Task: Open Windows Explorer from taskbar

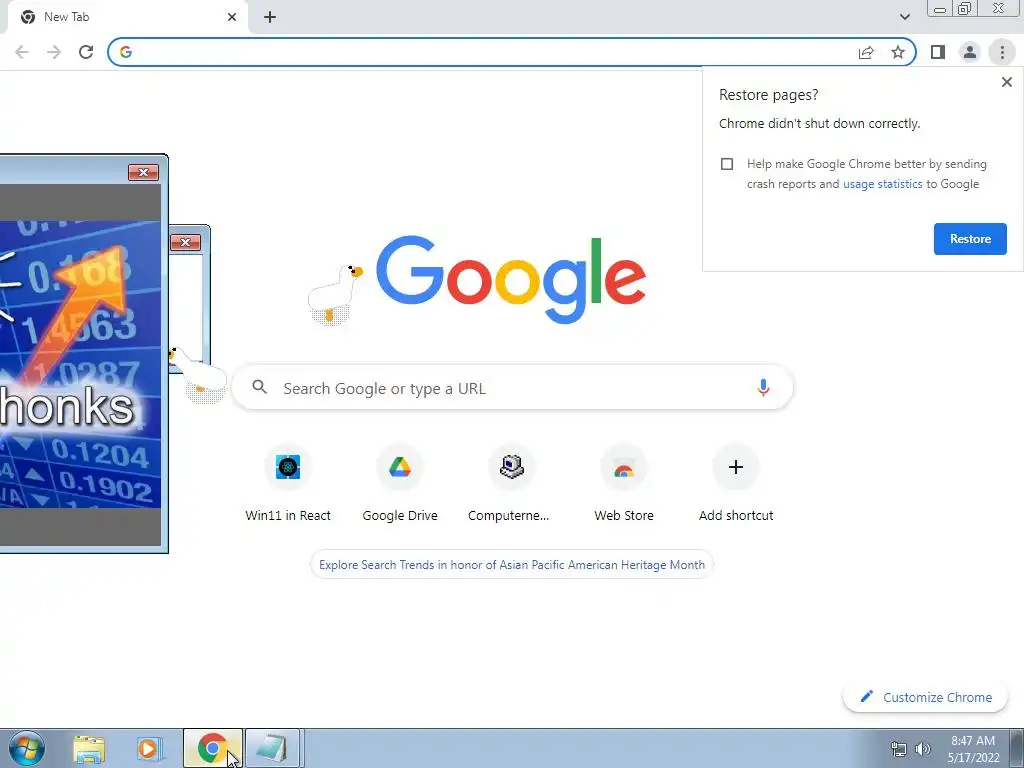Action: pos(89,749)
